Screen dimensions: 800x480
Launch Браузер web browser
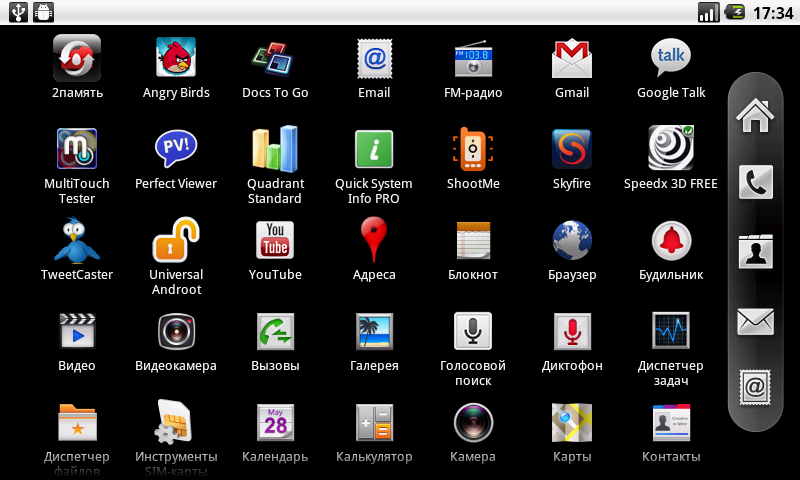point(572,240)
